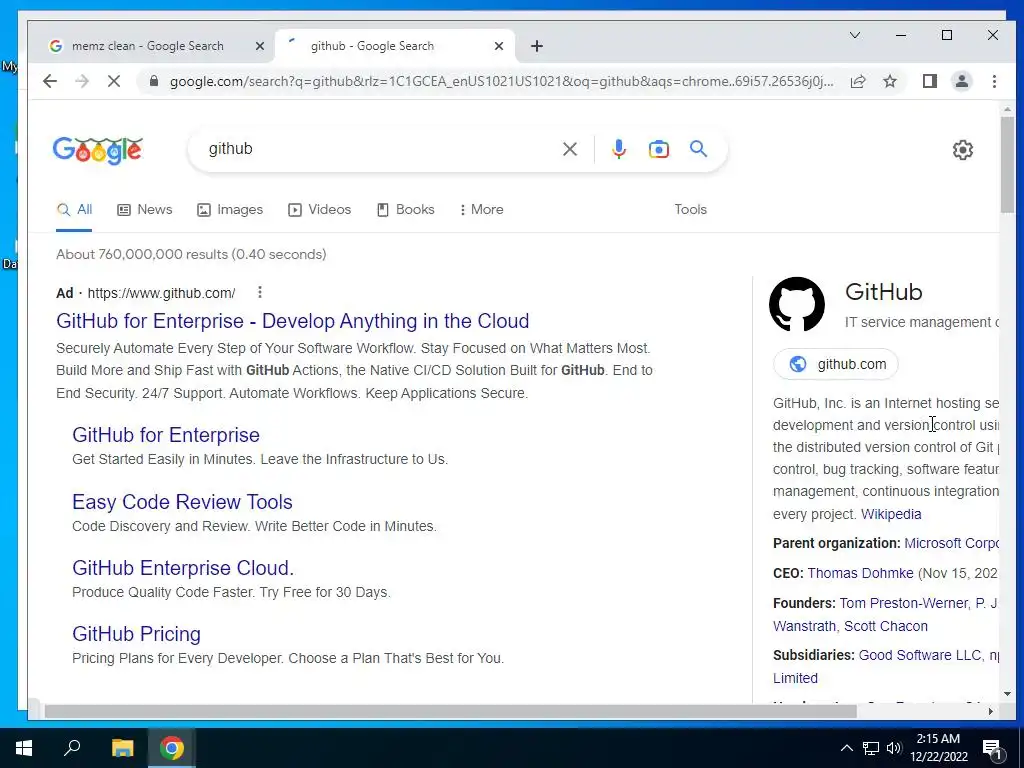Show hidden system tray icons
The height and width of the screenshot is (768, 1024).
click(846, 748)
